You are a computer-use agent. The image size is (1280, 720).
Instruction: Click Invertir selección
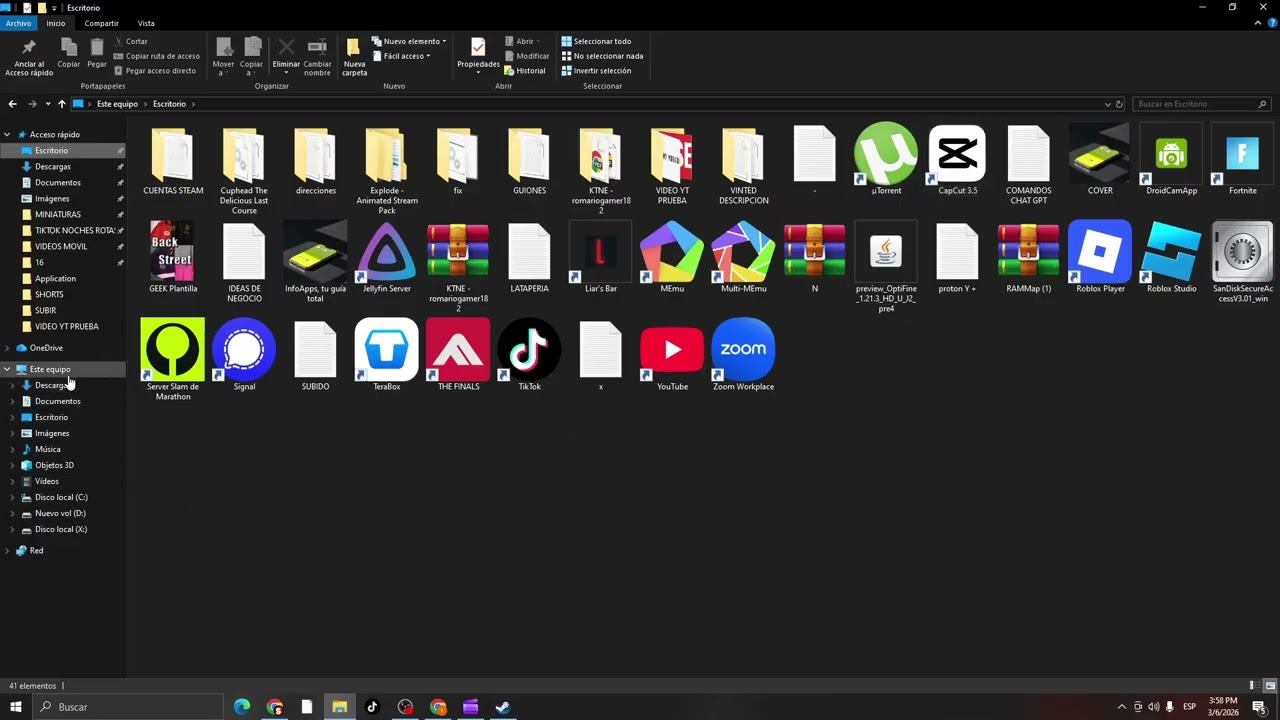click(x=596, y=71)
